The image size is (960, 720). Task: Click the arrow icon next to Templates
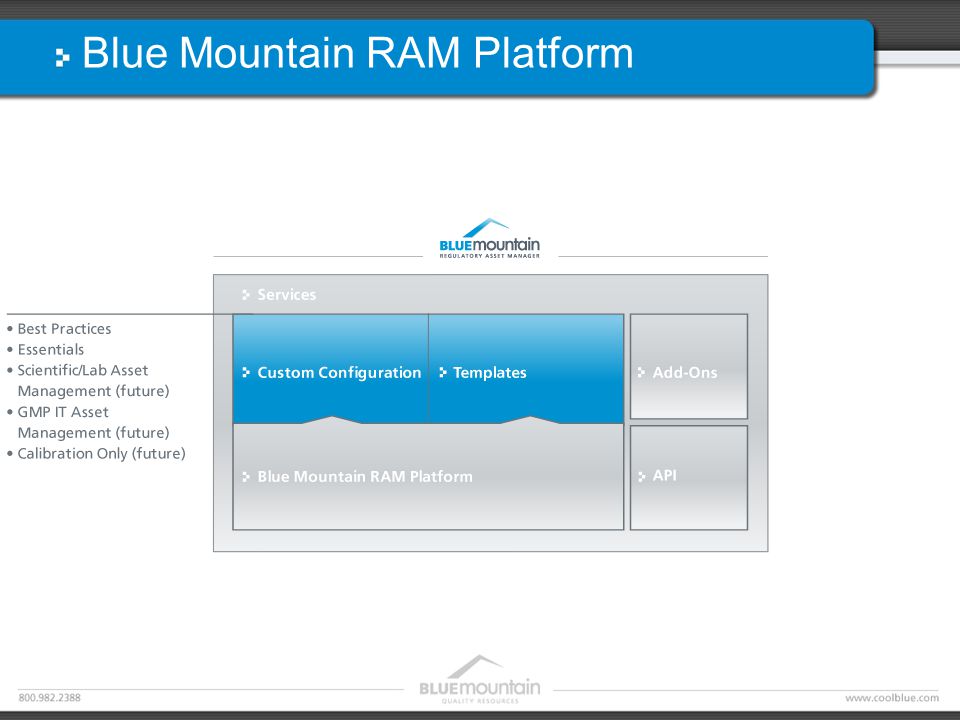(x=443, y=372)
